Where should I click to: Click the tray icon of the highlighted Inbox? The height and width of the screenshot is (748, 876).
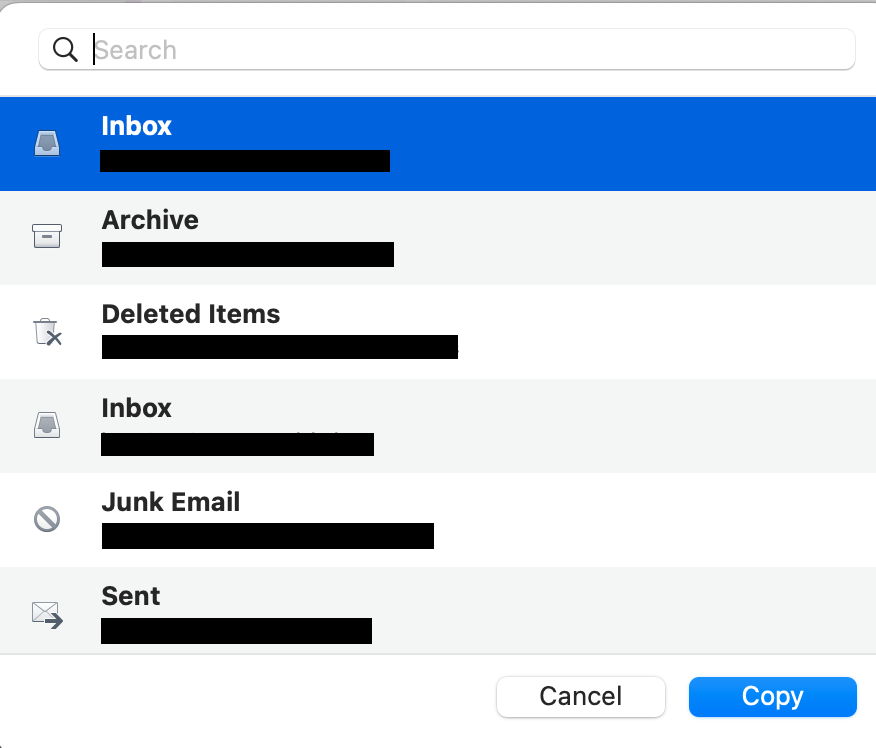click(47, 143)
